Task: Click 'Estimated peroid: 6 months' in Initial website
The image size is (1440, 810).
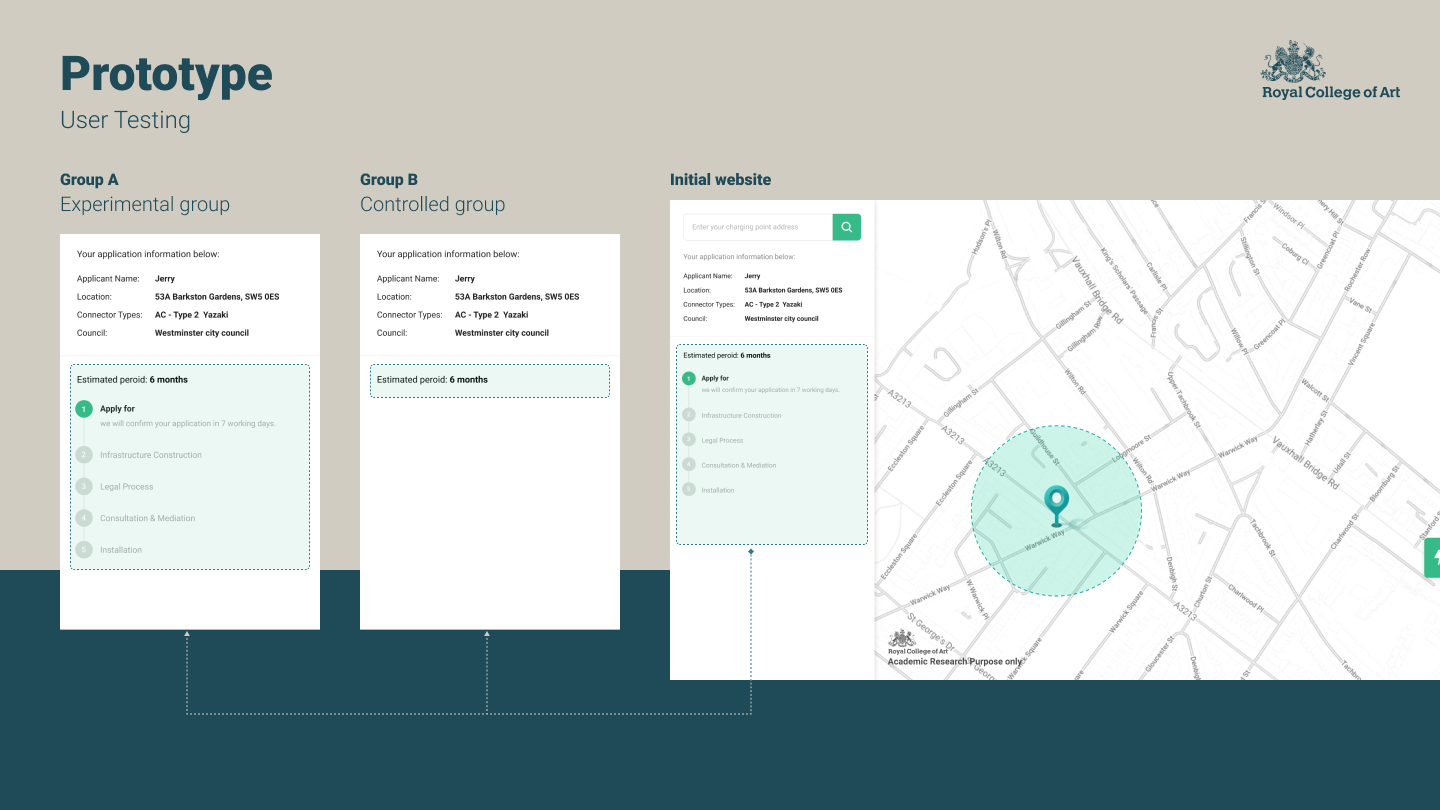Action: coord(727,356)
